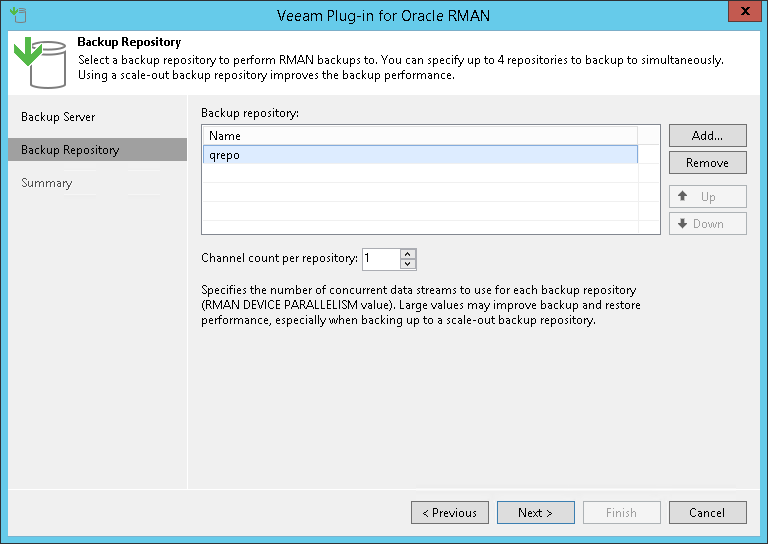Viewport: 768px width, 544px height.
Task: Select the Backup Repository step
Action: pyautogui.click(x=97, y=150)
